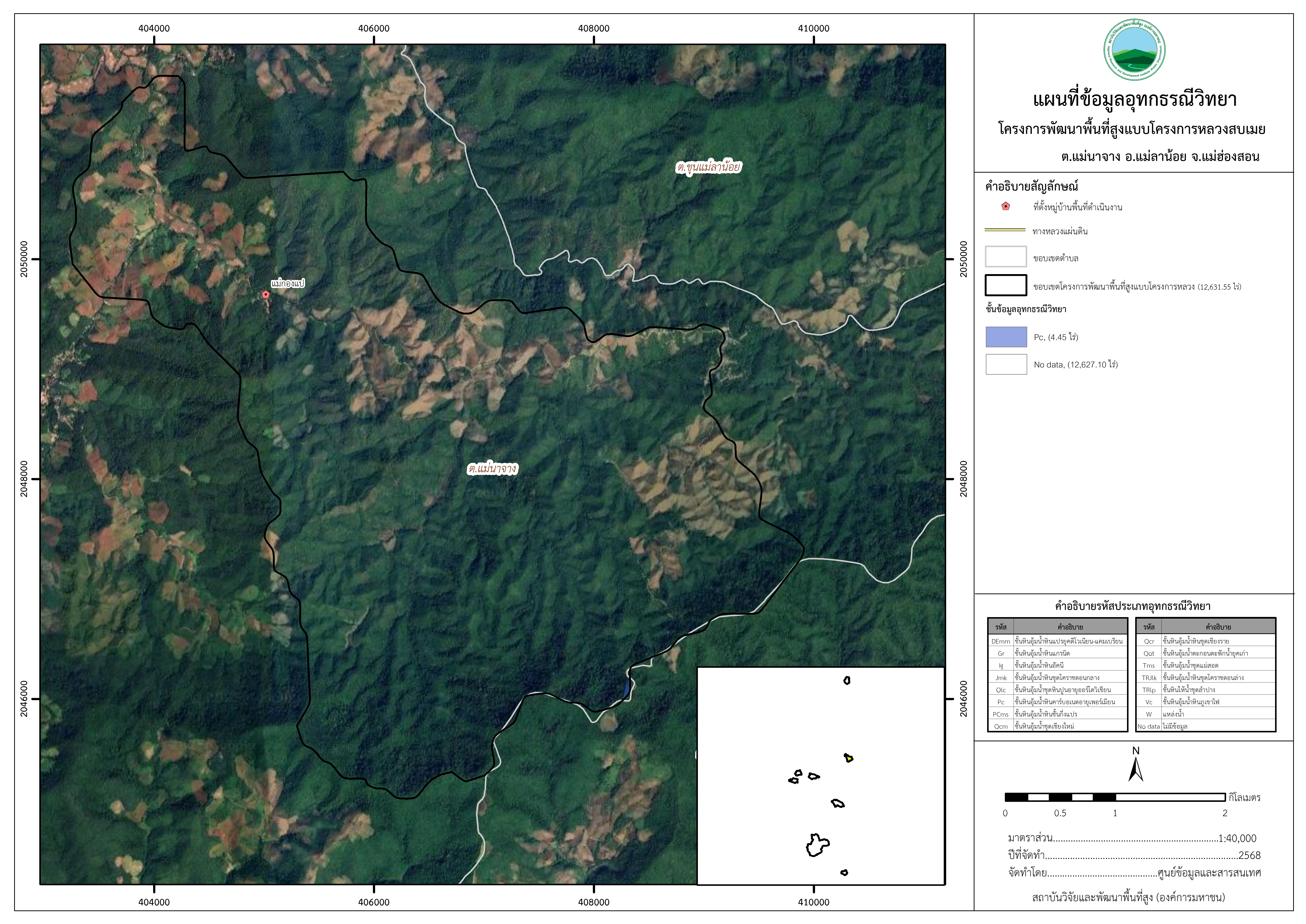Click the project name line โครงการพัฒนาพื้นที่สูงแบบโครงการหลวงสบเมย

tap(1132, 129)
